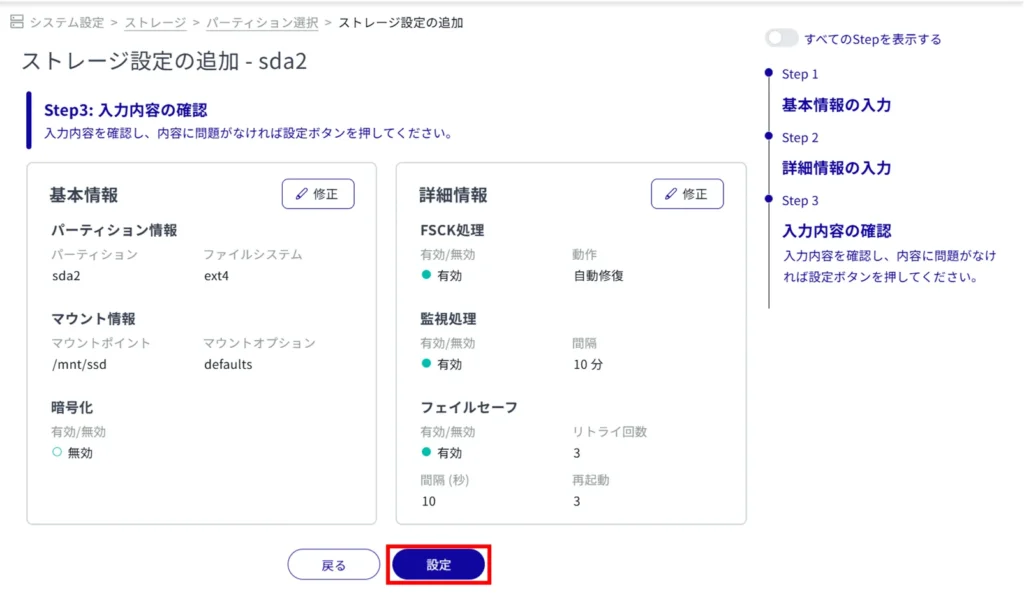Go to the ストレージ breadcrumb link
The height and width of the screenshot is (612, 1024).
tap(155, 21)
